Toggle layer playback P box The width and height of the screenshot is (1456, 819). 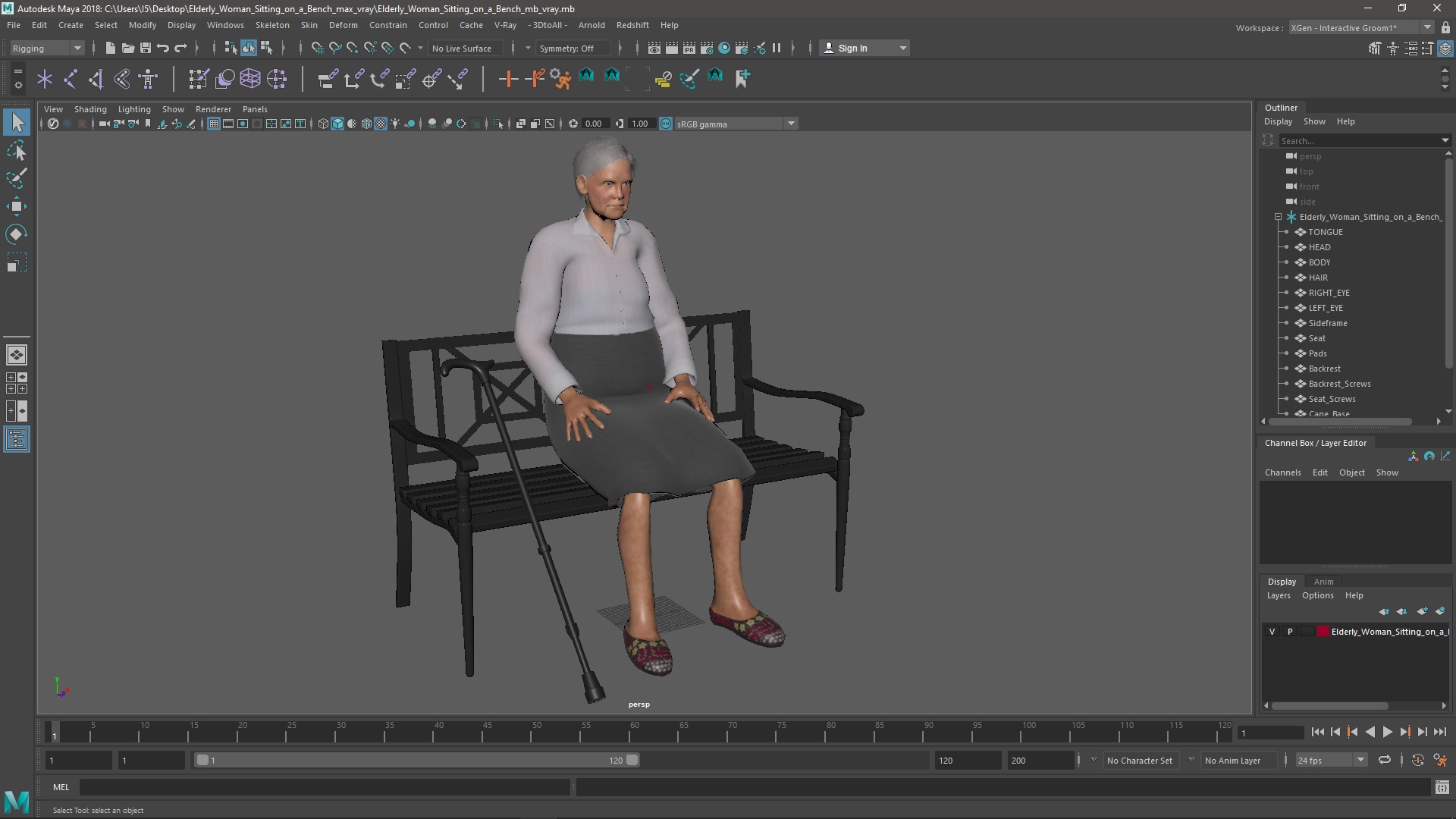[1290, 632]
